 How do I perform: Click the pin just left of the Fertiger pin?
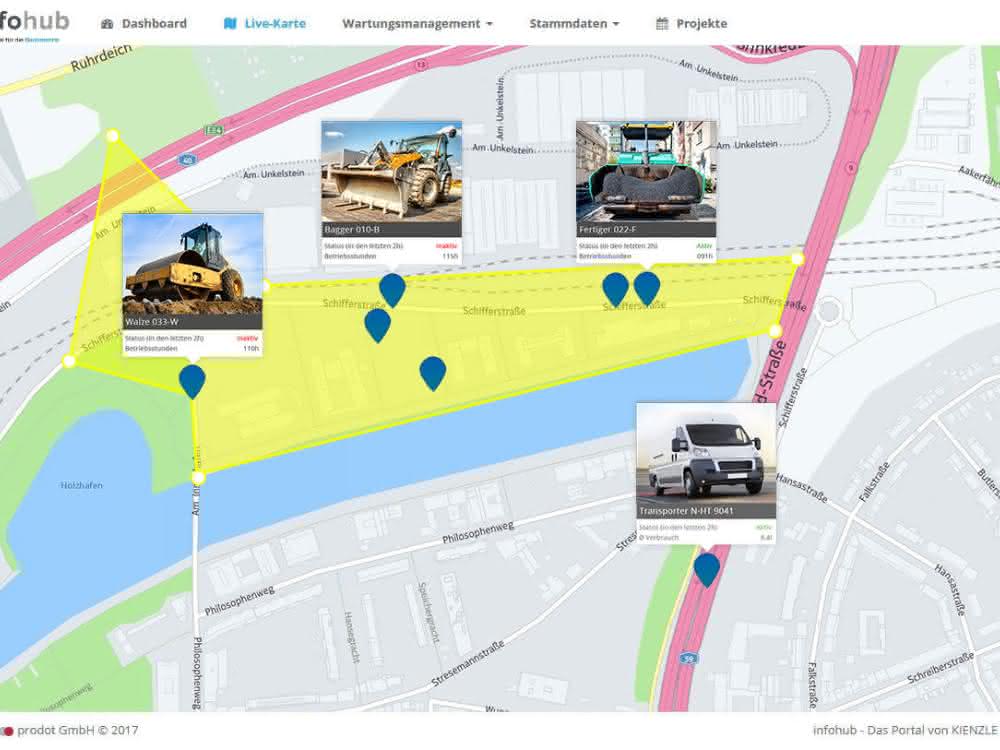coord(615,289)
